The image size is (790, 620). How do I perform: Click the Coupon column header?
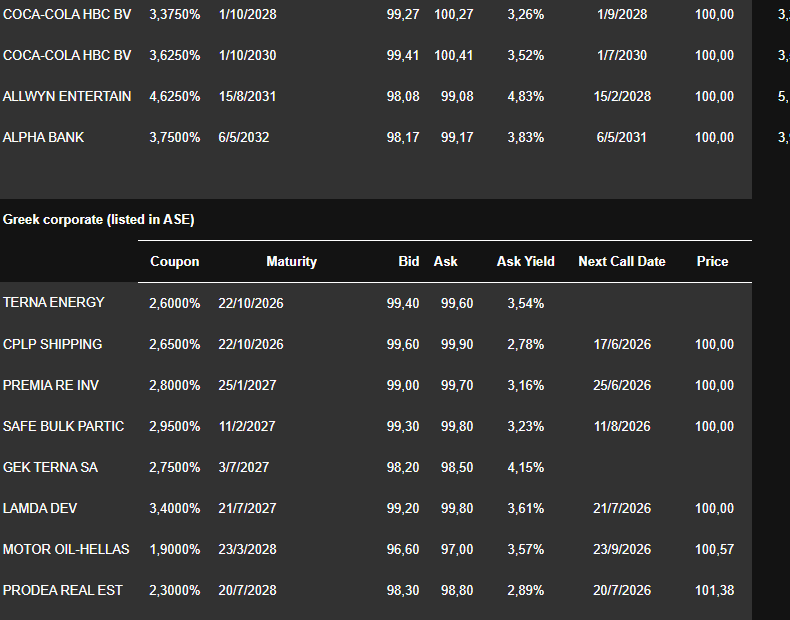click(x=175, y=261)
